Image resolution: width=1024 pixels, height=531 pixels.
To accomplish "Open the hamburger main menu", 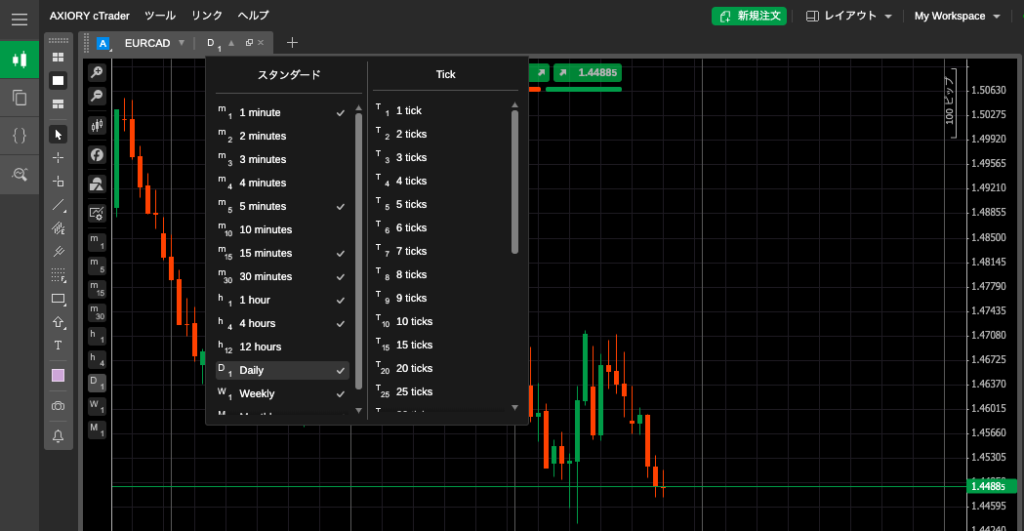I will [x=19, y=19].
